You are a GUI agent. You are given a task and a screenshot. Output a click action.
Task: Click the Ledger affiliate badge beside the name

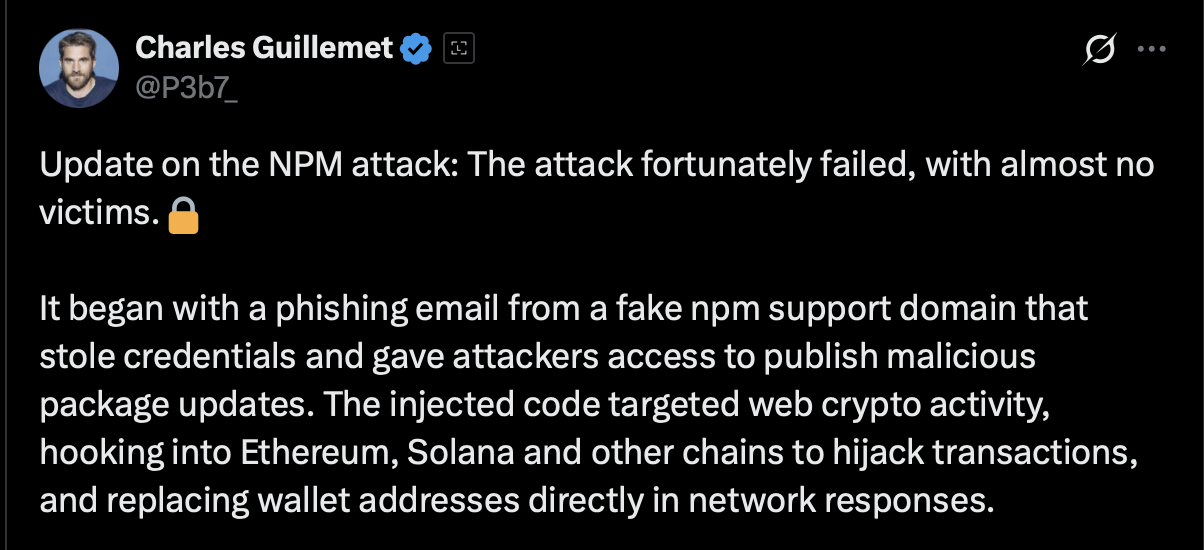pyautogui.click(x=458, y=48)
